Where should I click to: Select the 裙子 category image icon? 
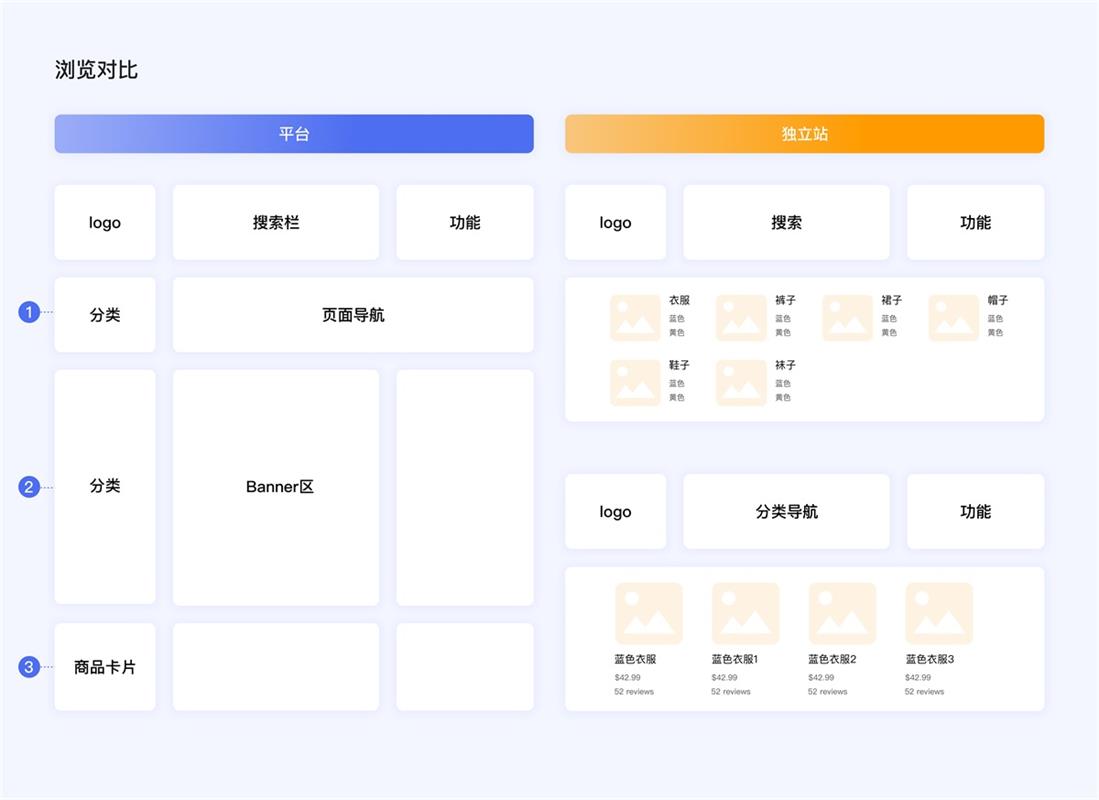click(847, 318)
